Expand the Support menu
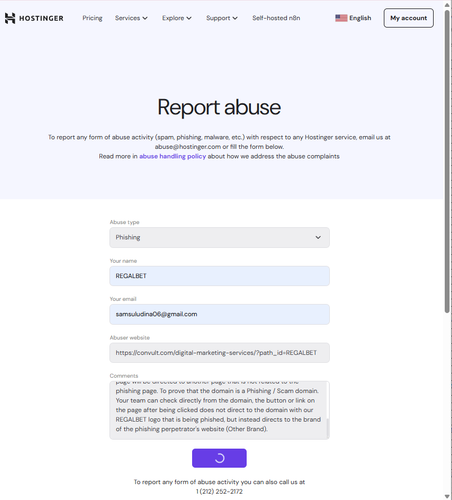The height and width of the screenshot is (500, 452). tap(222, 18)
